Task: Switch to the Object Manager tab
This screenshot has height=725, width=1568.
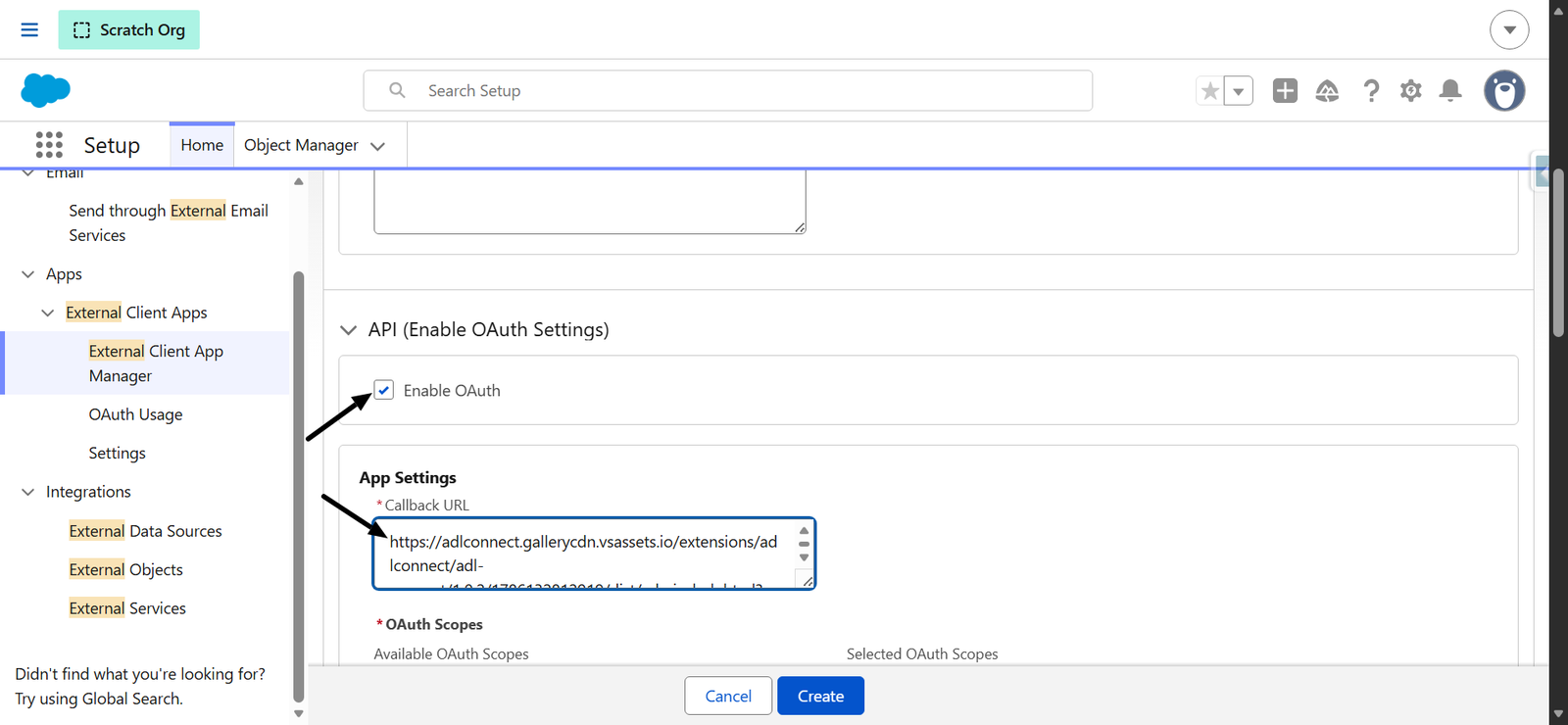Action: (x=301, y=145)
